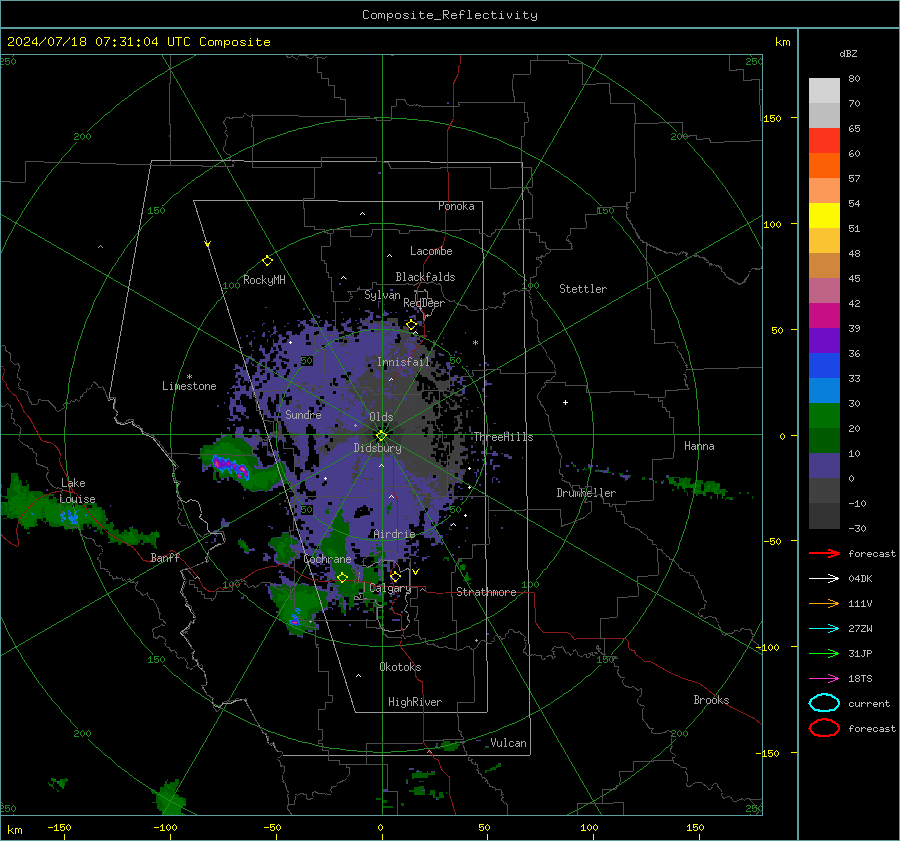The height and width of the screenshot is (841, 900).
Task: Click the Cochrane label
Action: [x=327, y=559]
